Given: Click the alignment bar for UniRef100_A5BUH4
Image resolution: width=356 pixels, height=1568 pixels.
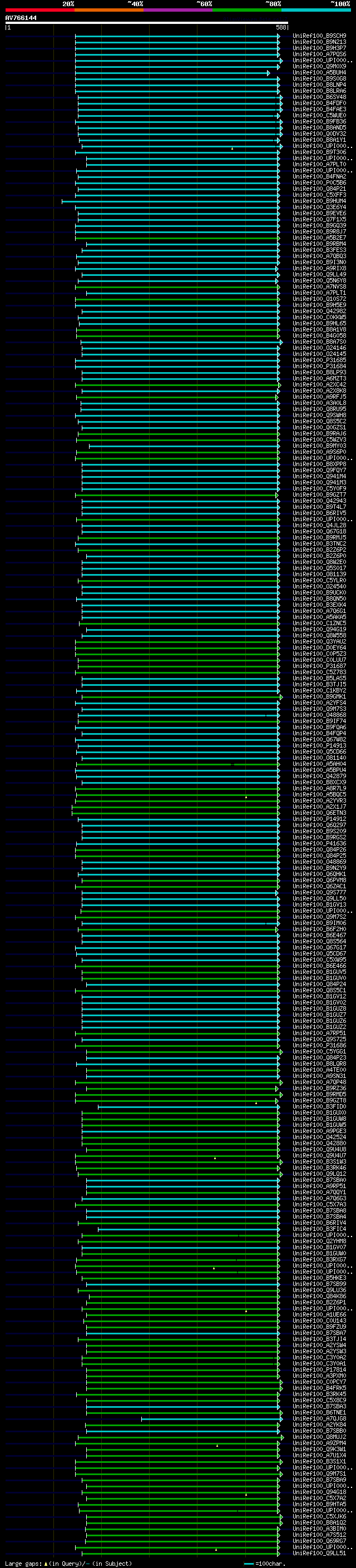Looking at the screenshot, I should tap(172, 73).
